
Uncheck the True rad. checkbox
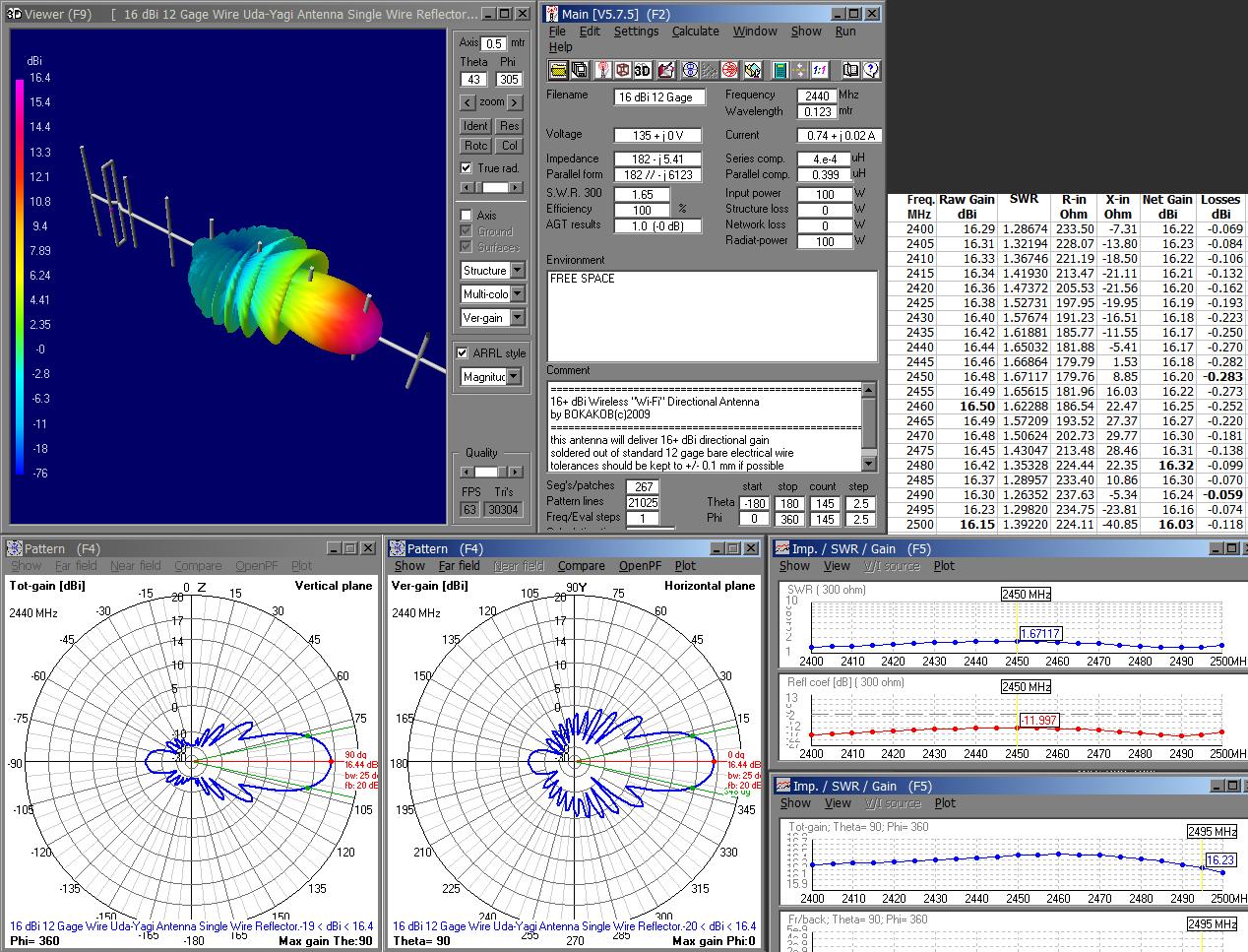467,168
